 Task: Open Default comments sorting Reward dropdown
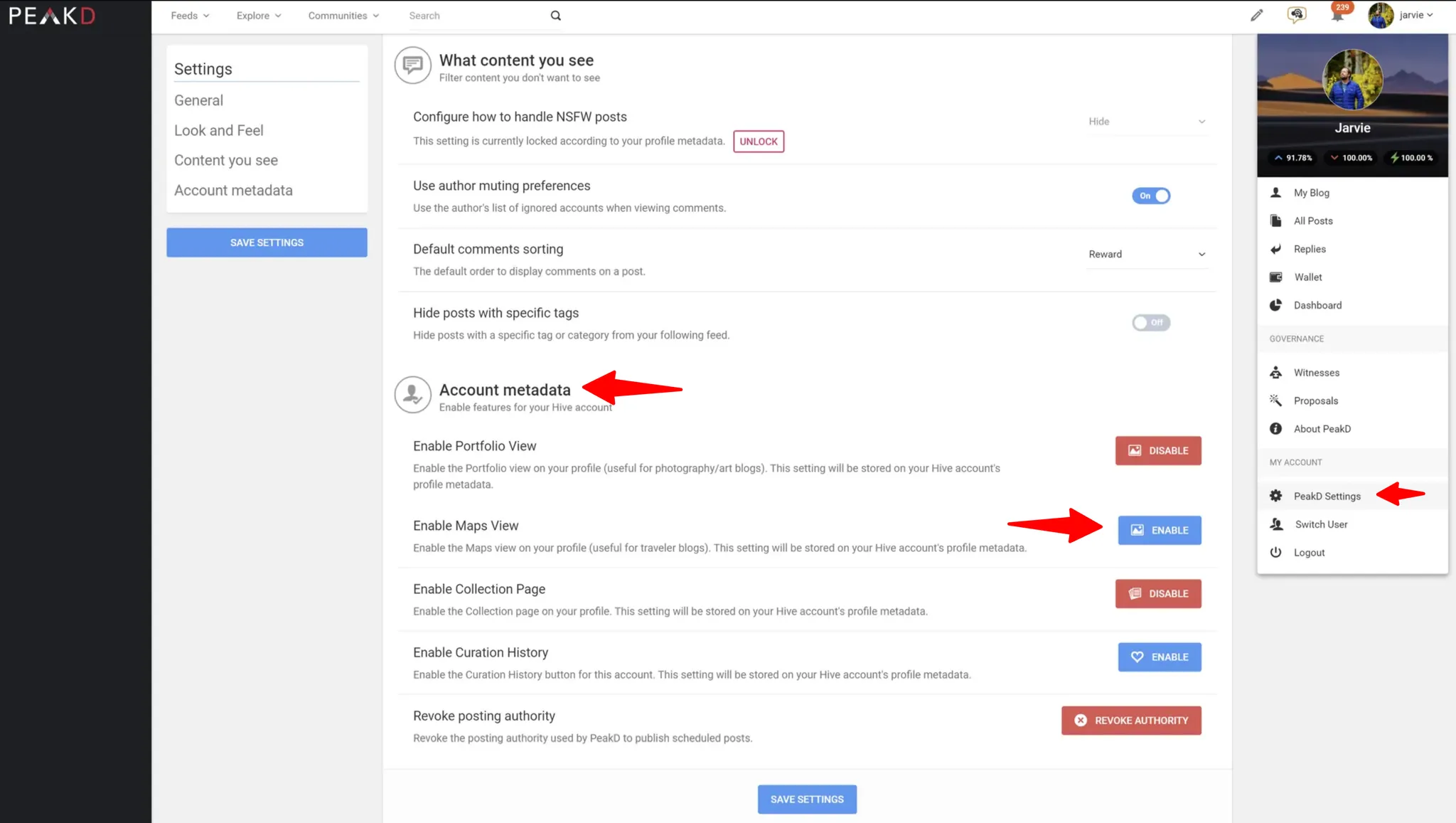(x=1147, y=254)
